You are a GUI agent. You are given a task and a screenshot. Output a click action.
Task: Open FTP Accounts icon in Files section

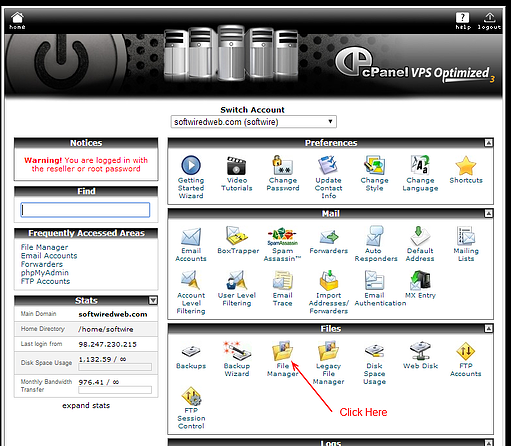click(466, 351)
